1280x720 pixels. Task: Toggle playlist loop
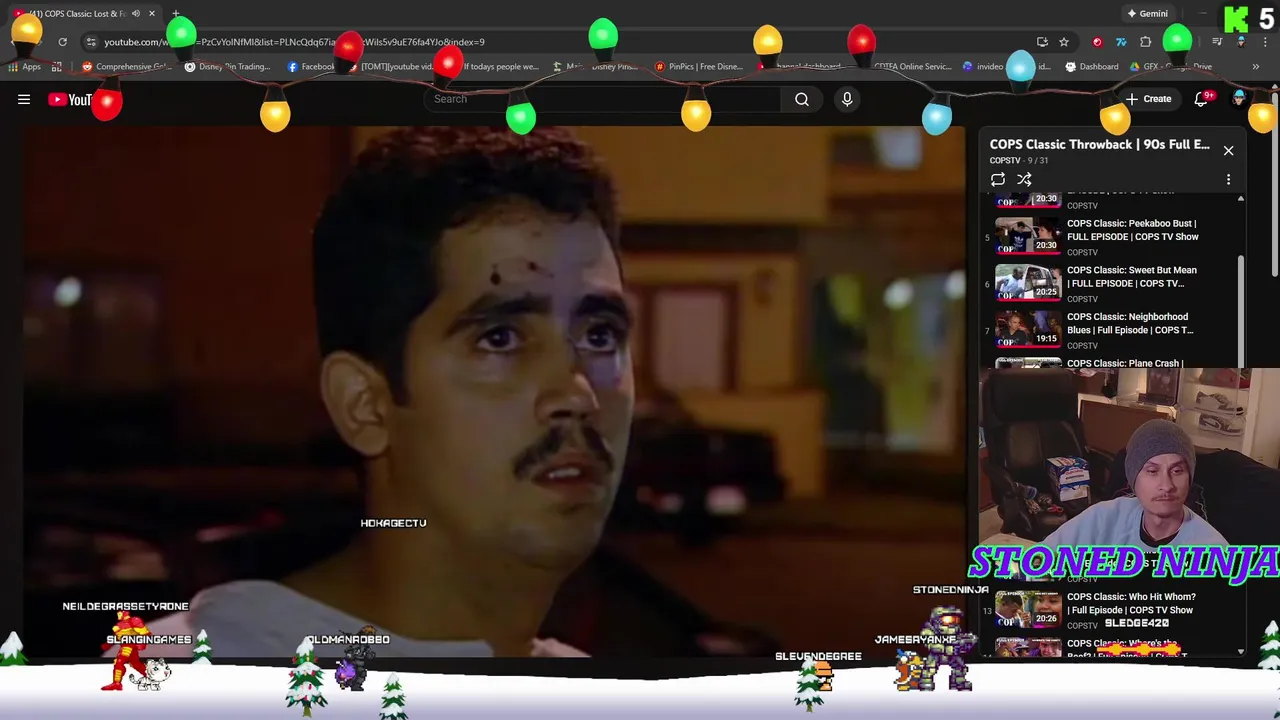tap(998, 180)
